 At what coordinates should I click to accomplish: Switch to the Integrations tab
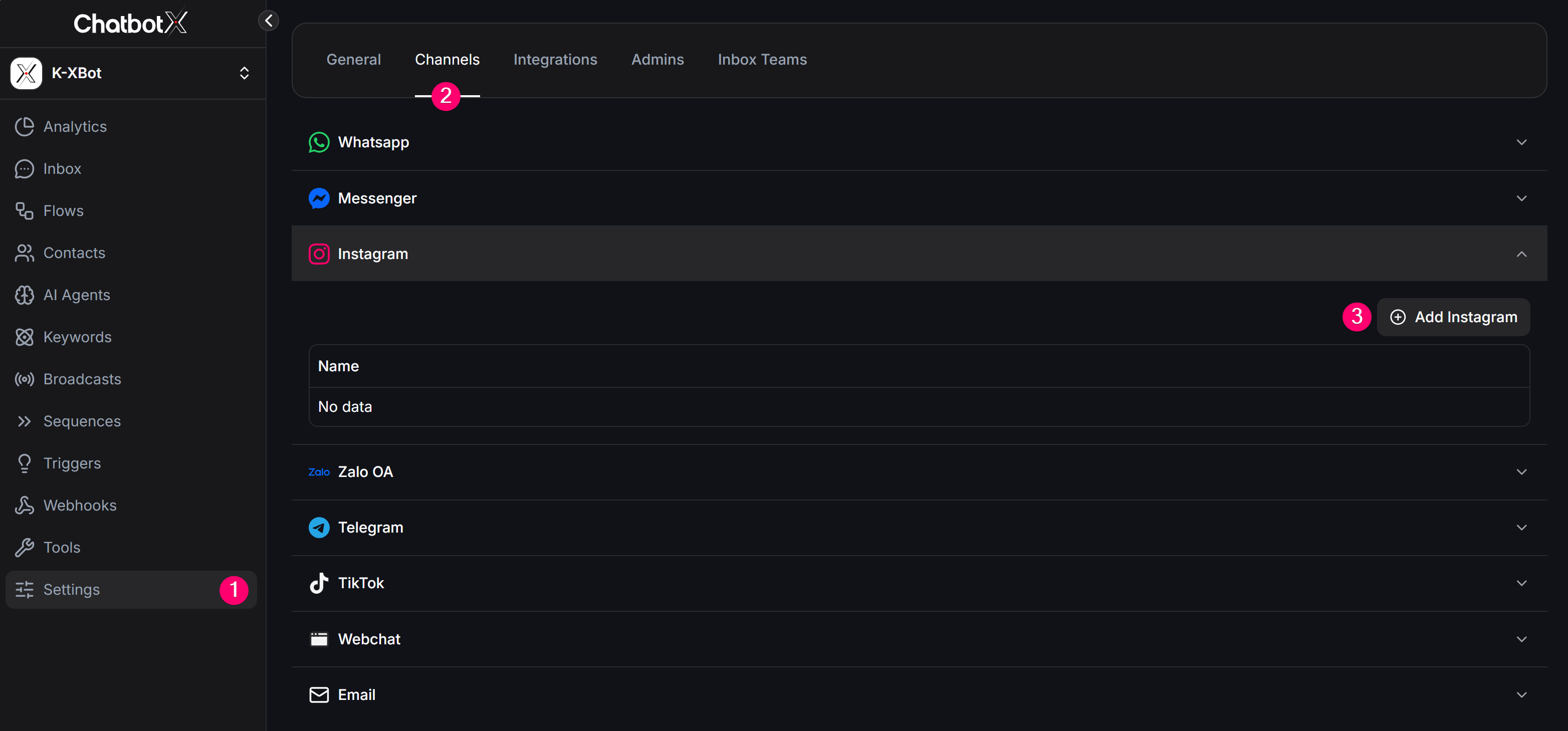tap(555, 60)
